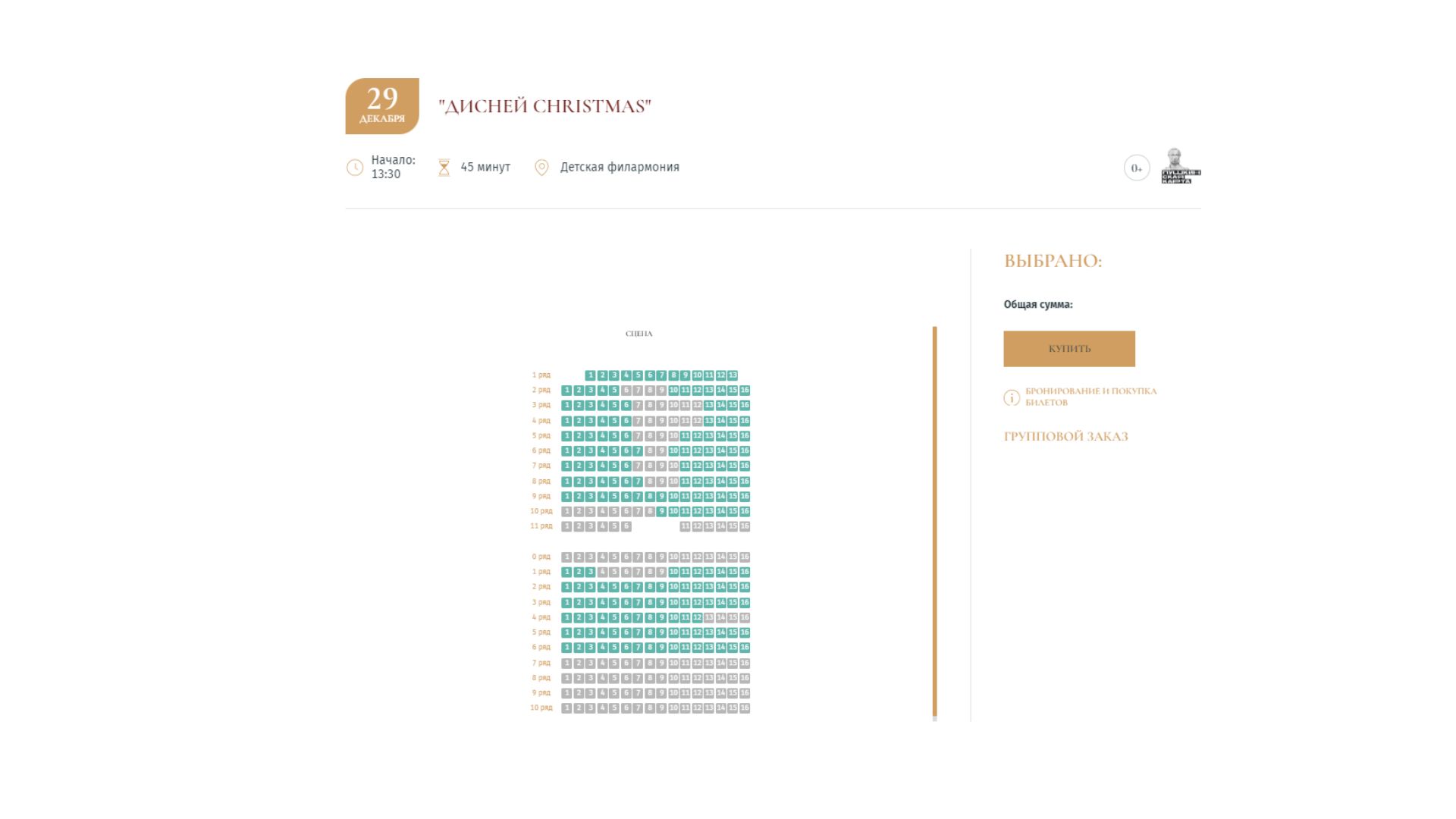
Task: Click the Детская филармония venue text
Action: pyautogui.click(x=620, y=168)
